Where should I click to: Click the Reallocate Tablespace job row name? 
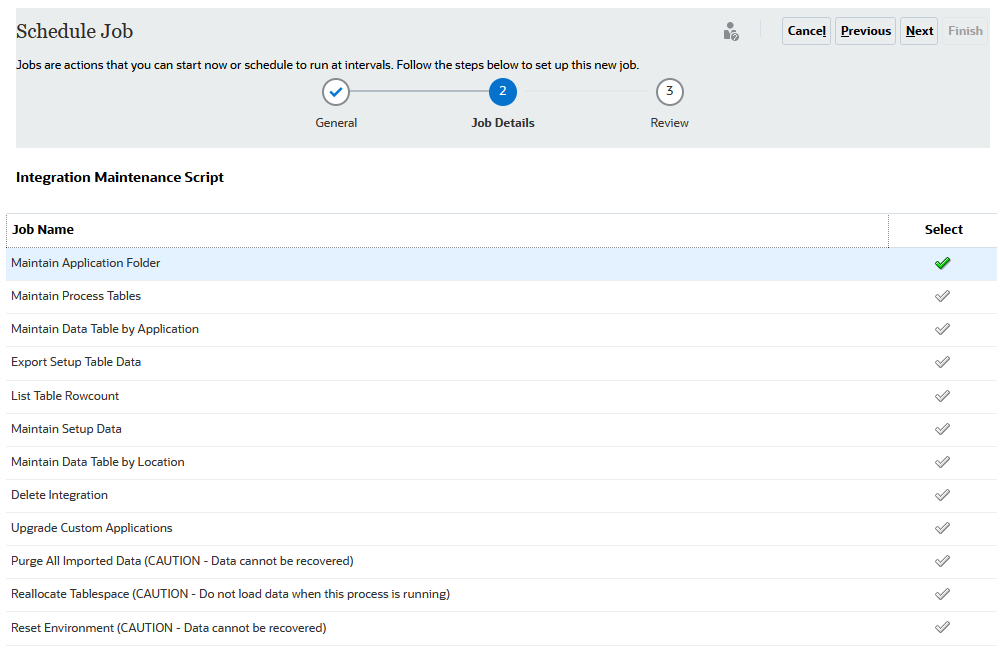(230, 594)
